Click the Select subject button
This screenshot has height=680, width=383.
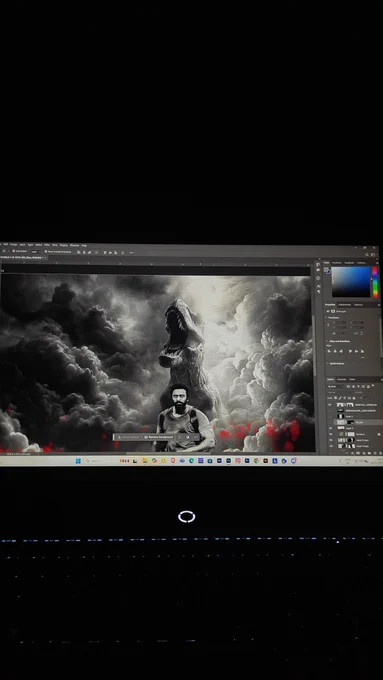pyautogui.click(x=128, y=437)
